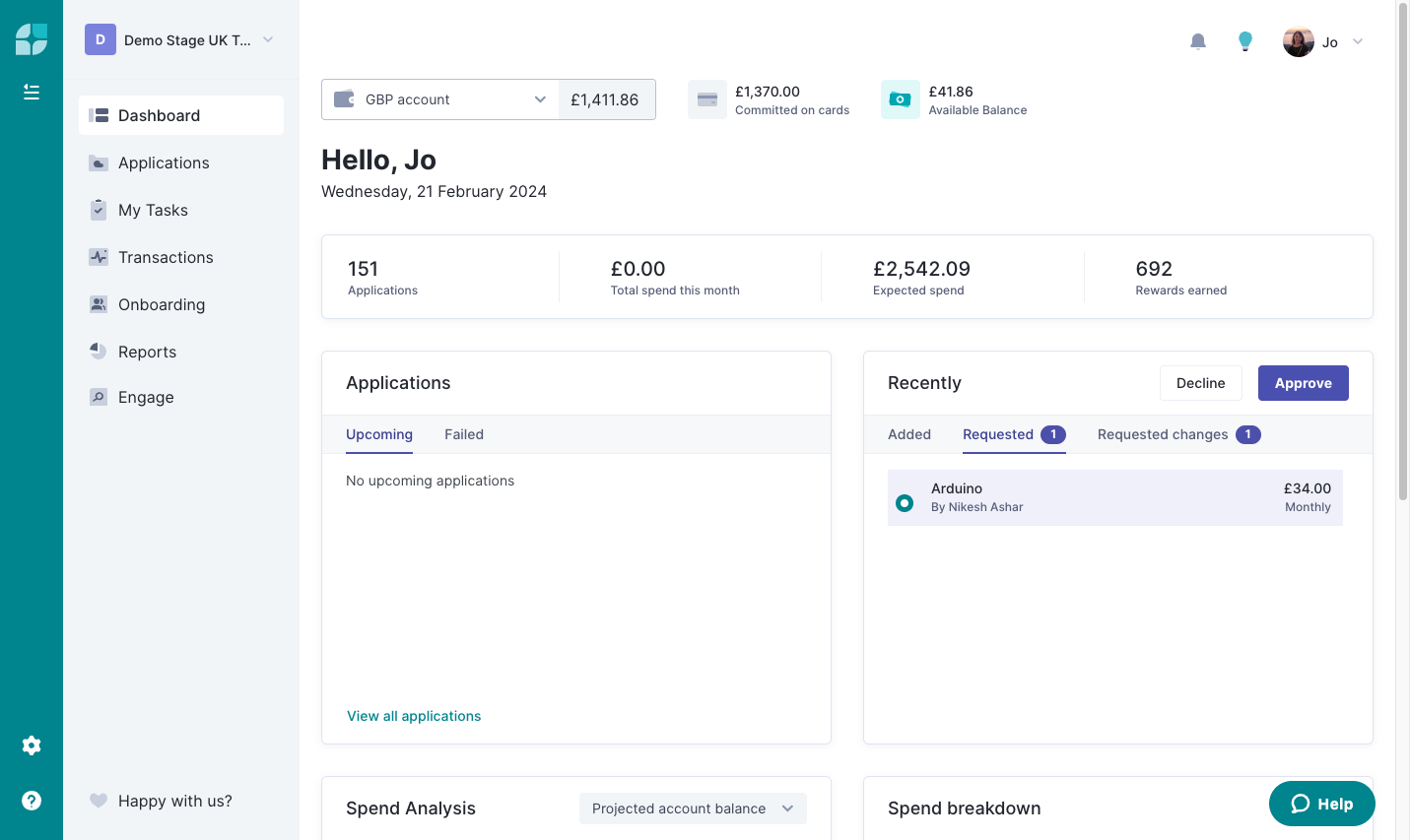Image resolution: width=1410 pixels, height=840 pixels.
Task: Click the Transactions pulse icon
Action: (99, 257)
